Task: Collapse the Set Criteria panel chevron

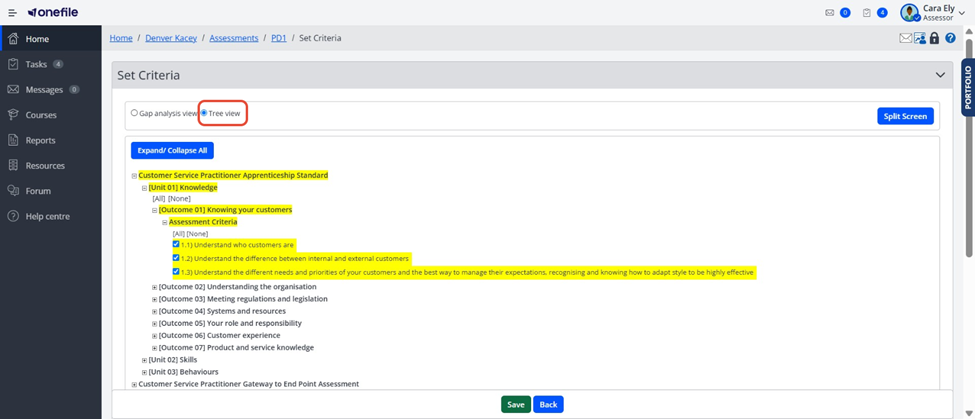Action: [x=940, y=75]
